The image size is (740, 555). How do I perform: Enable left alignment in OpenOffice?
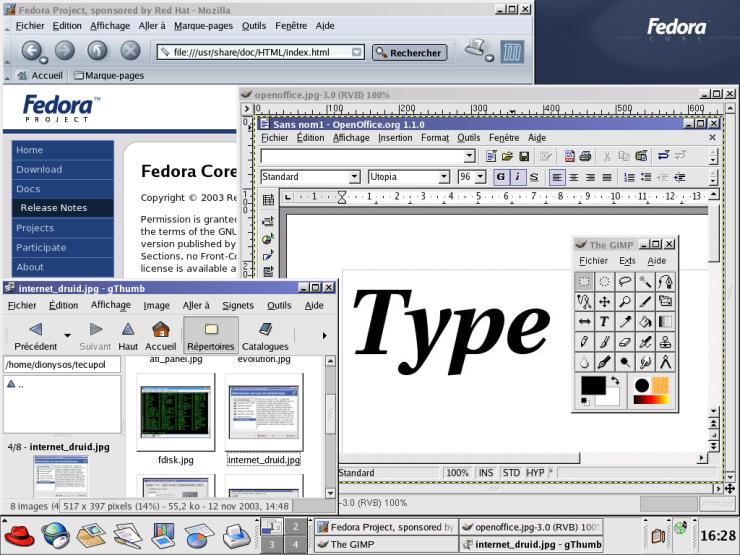coord(557,177)
